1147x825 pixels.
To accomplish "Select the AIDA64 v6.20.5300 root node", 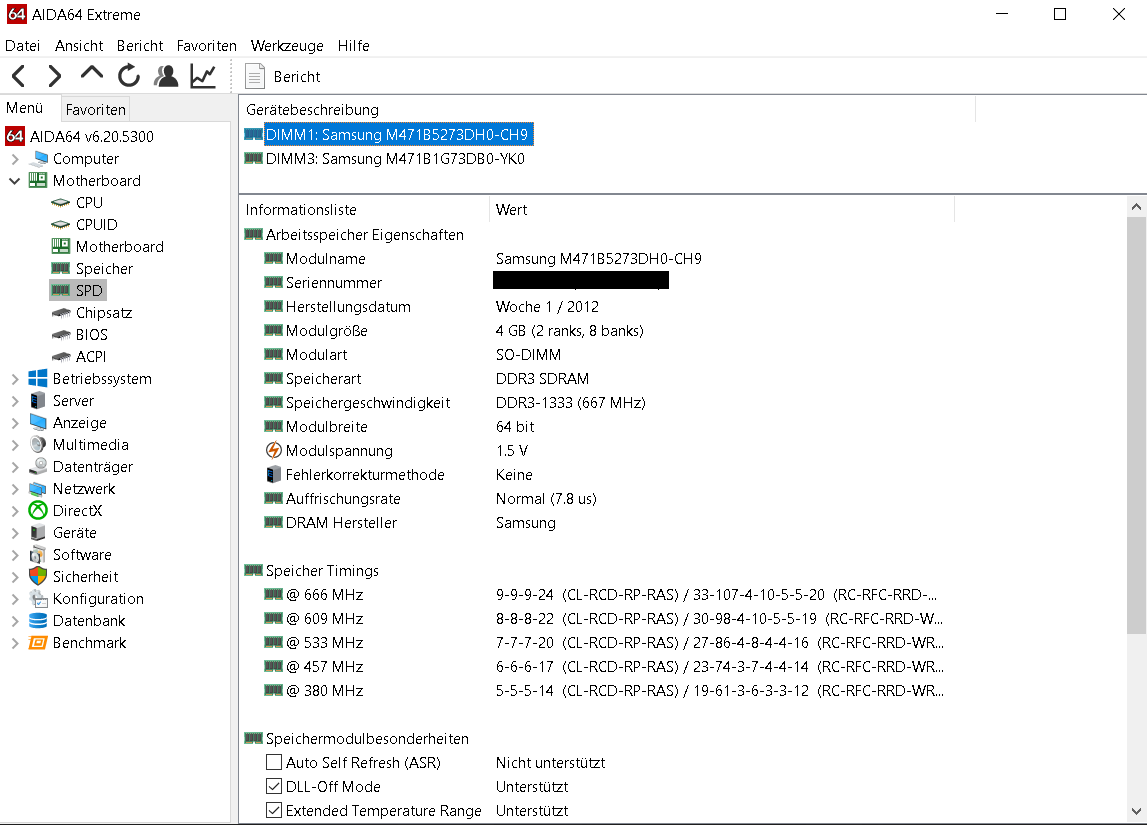I will click(79, 136).
